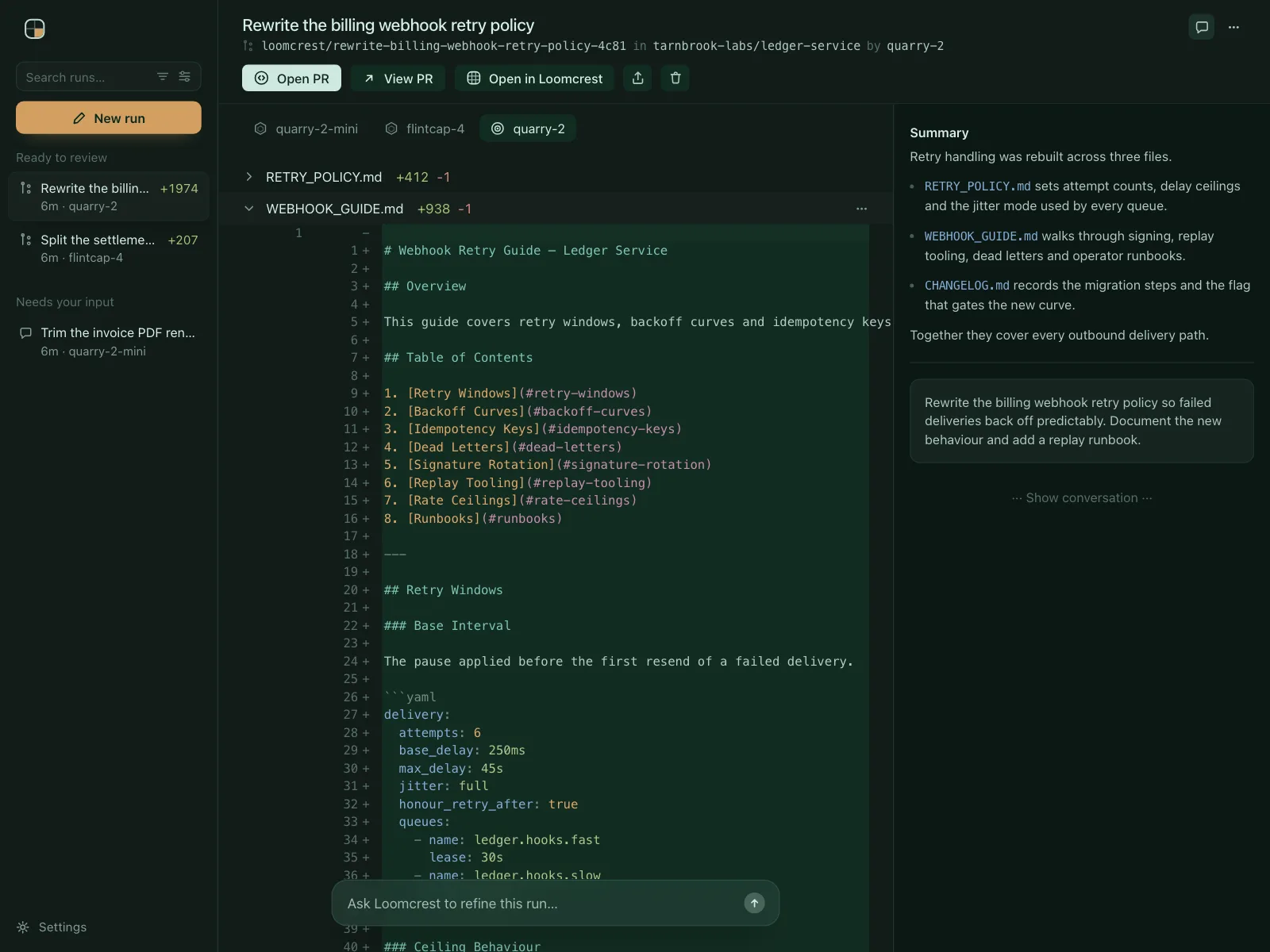1270x952 pixels.
Task: Switch to quarry-2-mini tab
Action: pos(306,129)
